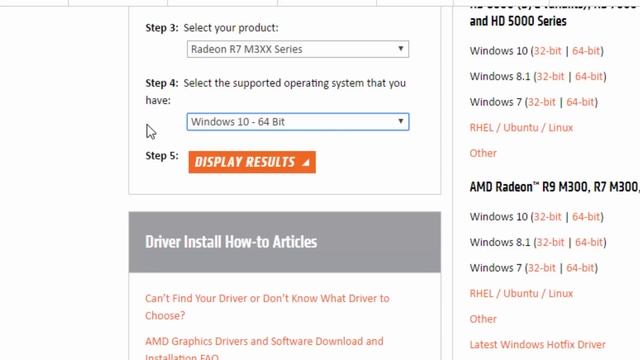Open 32-bit Windows 10 link under HD 5000 Series
640x360 pixels.
pos(547,51)
